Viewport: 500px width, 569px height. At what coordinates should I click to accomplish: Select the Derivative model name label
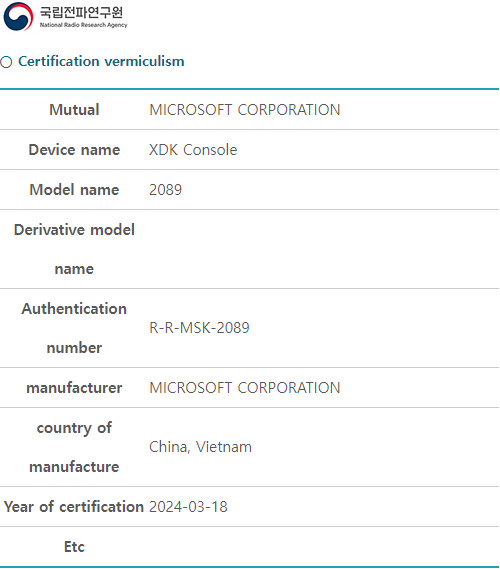coord(74,249)
